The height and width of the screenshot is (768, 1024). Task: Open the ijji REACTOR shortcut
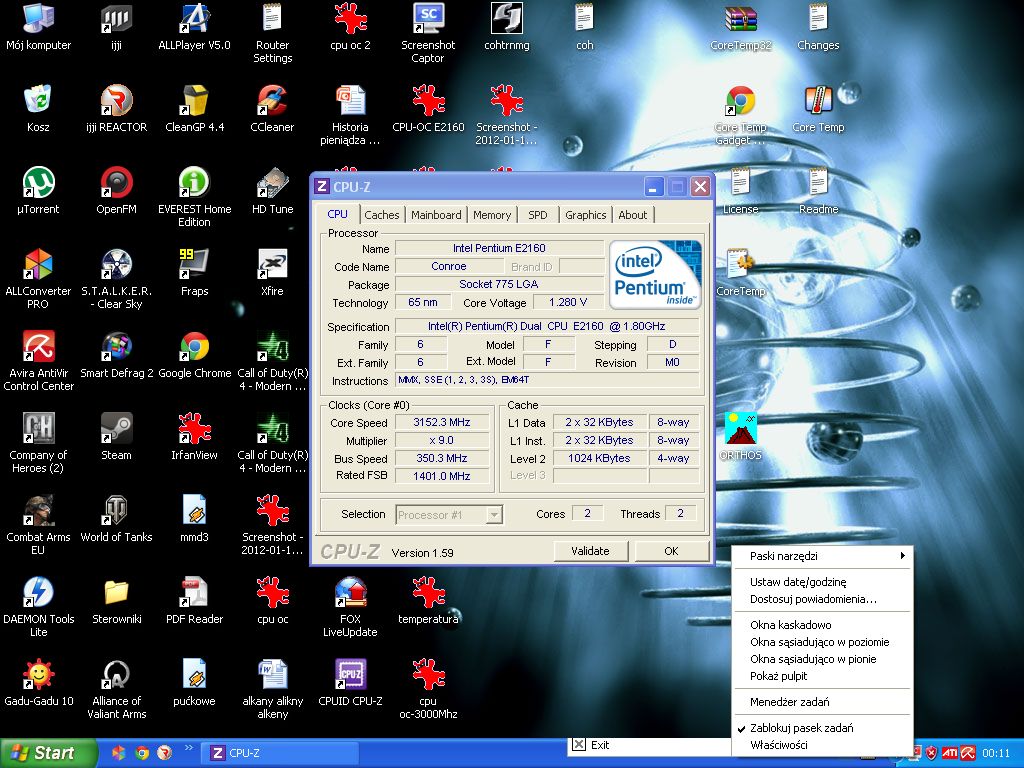coord(116,110)
